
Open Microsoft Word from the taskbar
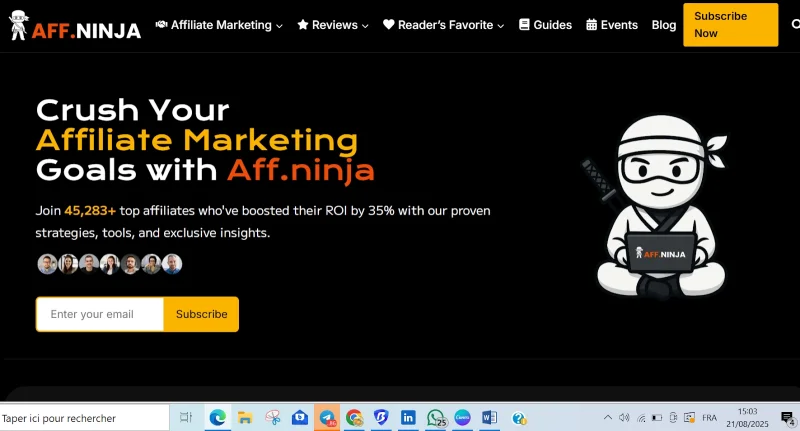[489, 418]
